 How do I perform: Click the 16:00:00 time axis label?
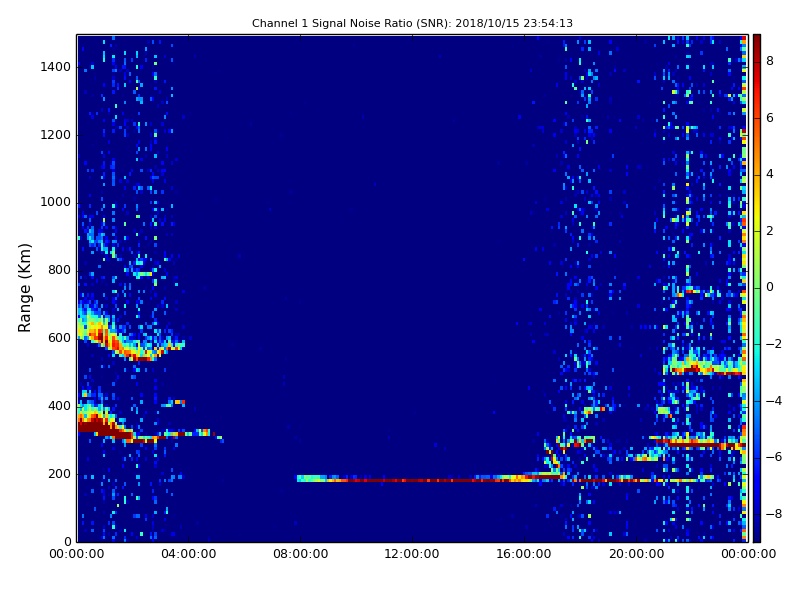(524, 554)
